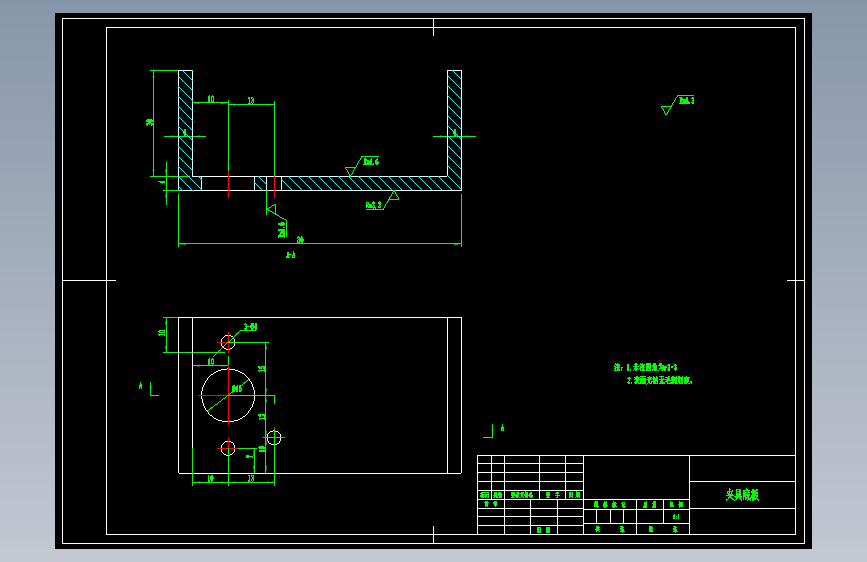Select the lower 15 vertical dimension in plan view
867x562 pixels.
coord(262,417)
